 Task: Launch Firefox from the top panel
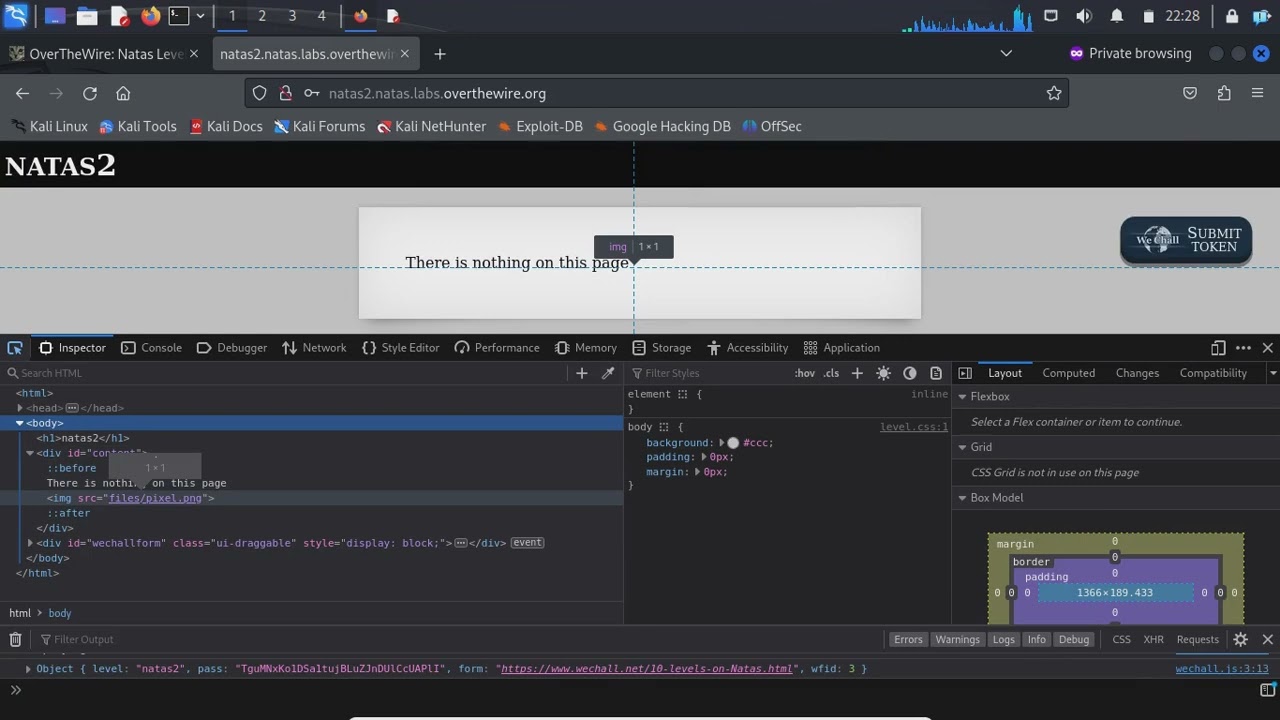[x=150, y=16]
